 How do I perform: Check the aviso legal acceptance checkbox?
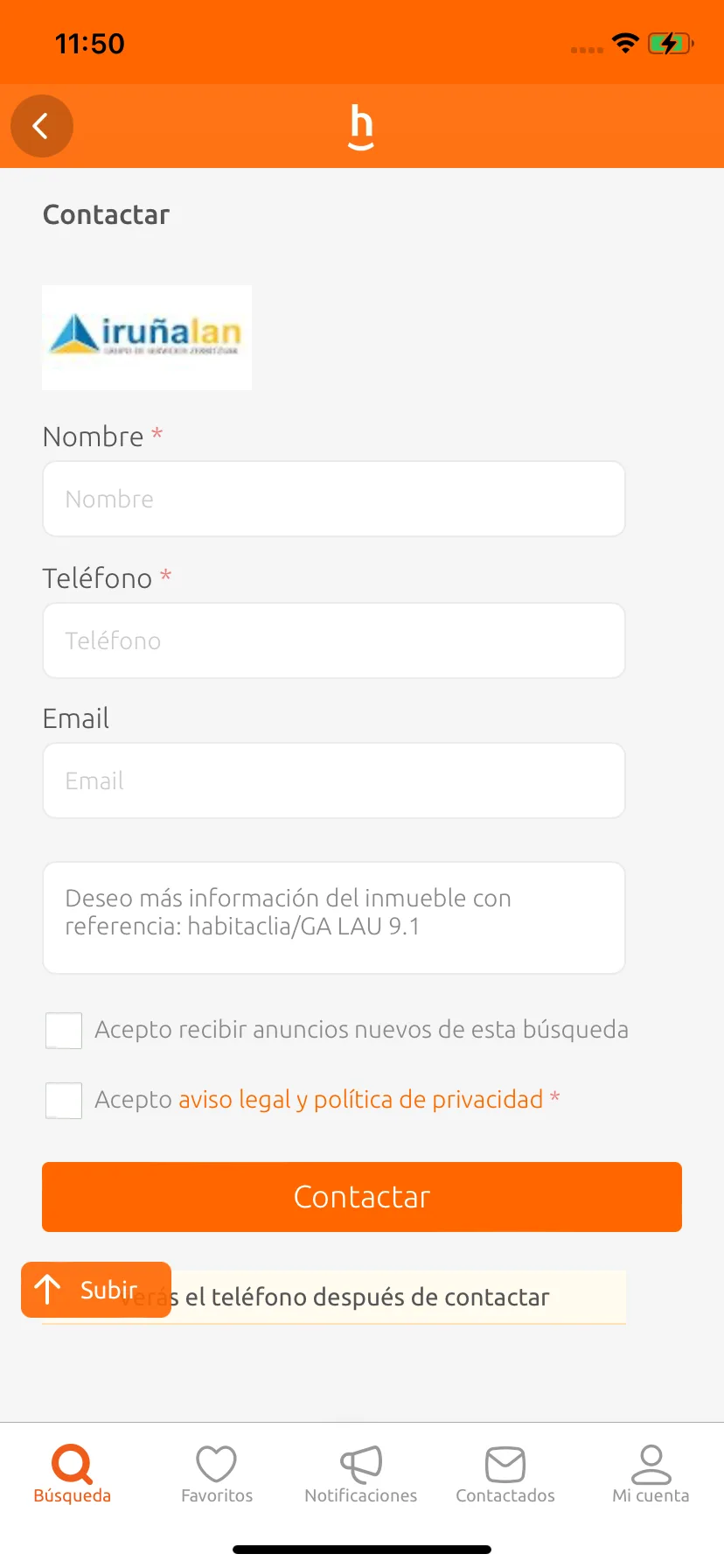pyautogui.click(x=64, y=1101)
